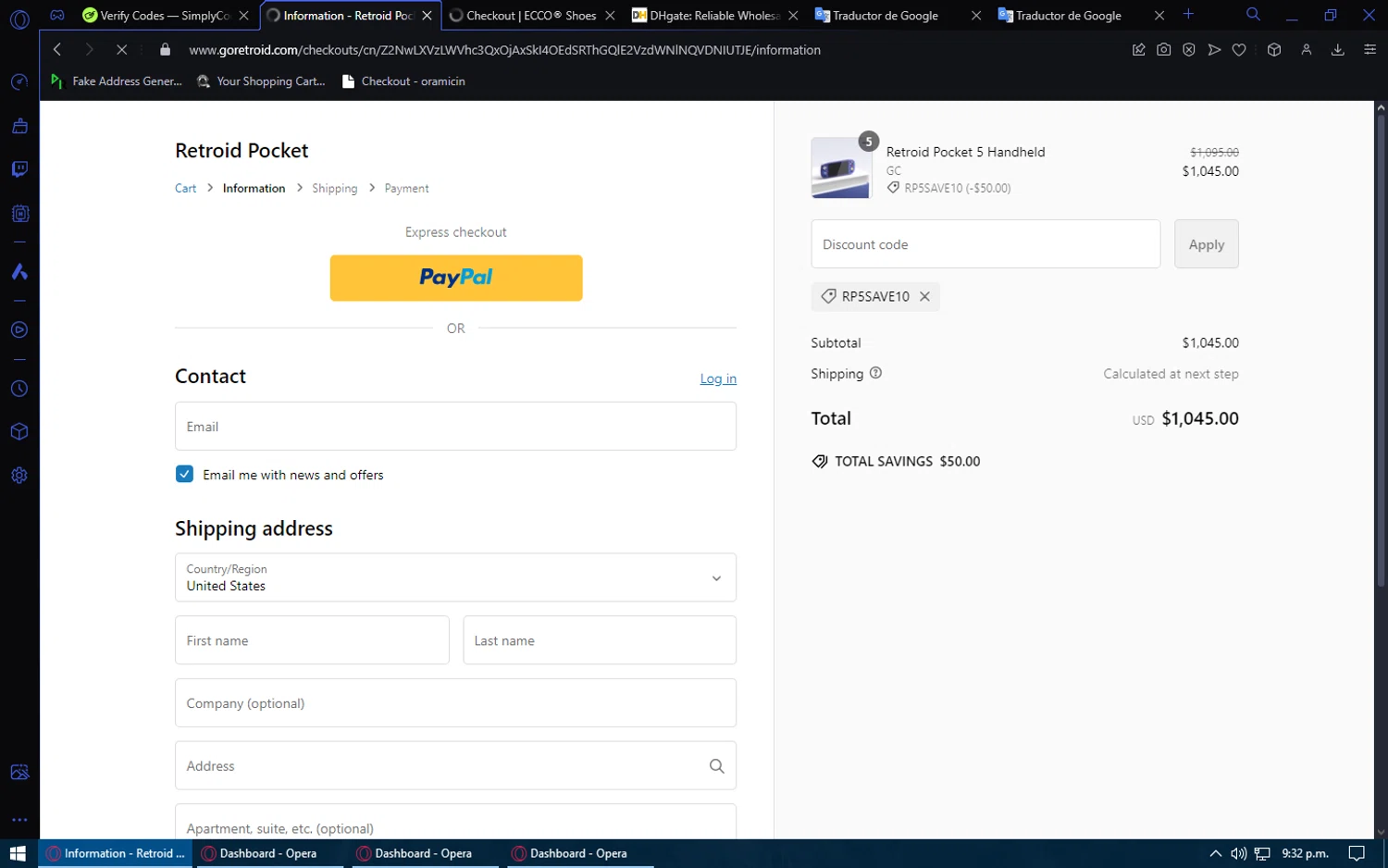
Task: Open the Windows notification center
Action: click(x=1357, y=853)
